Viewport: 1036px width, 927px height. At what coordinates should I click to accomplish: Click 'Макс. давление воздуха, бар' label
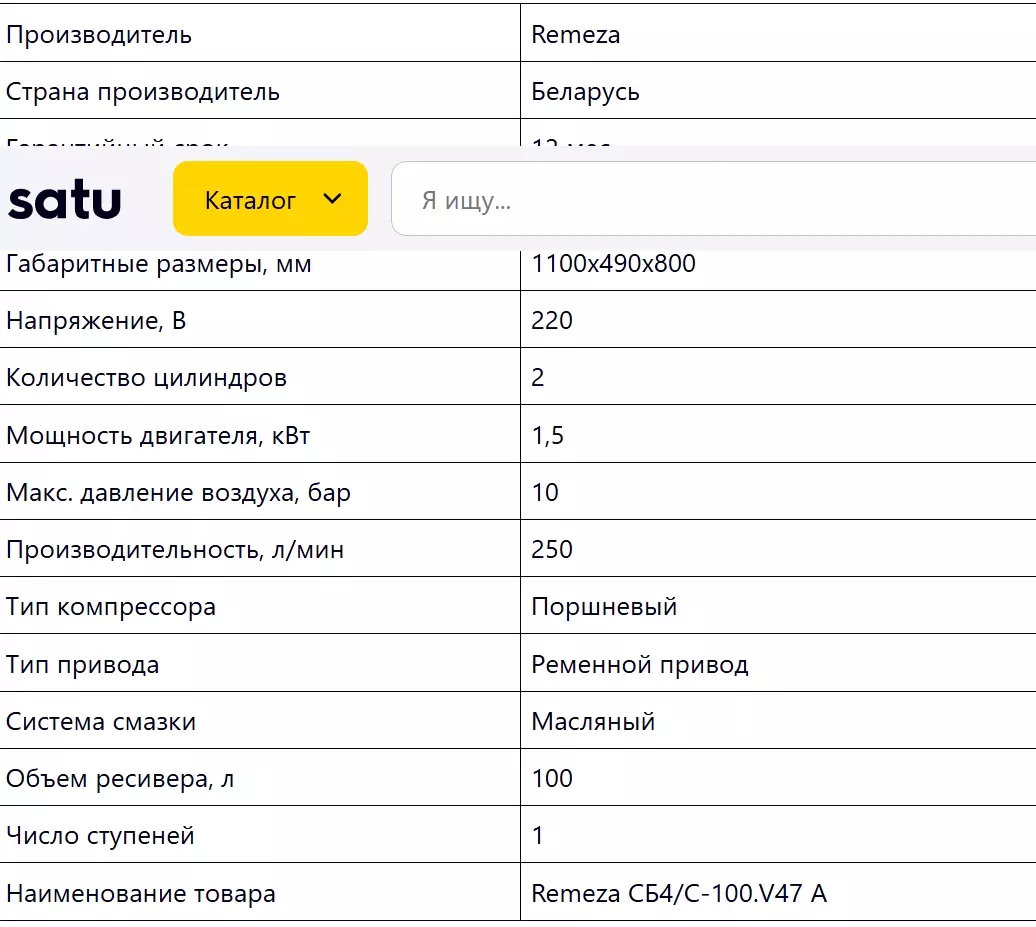tap(178, 493)
